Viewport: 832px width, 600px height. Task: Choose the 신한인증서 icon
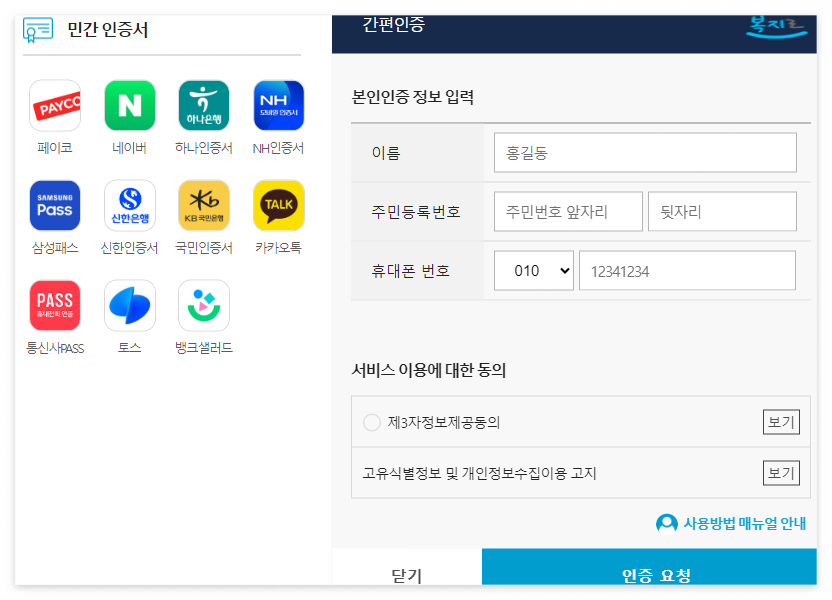tap(129, 205)
